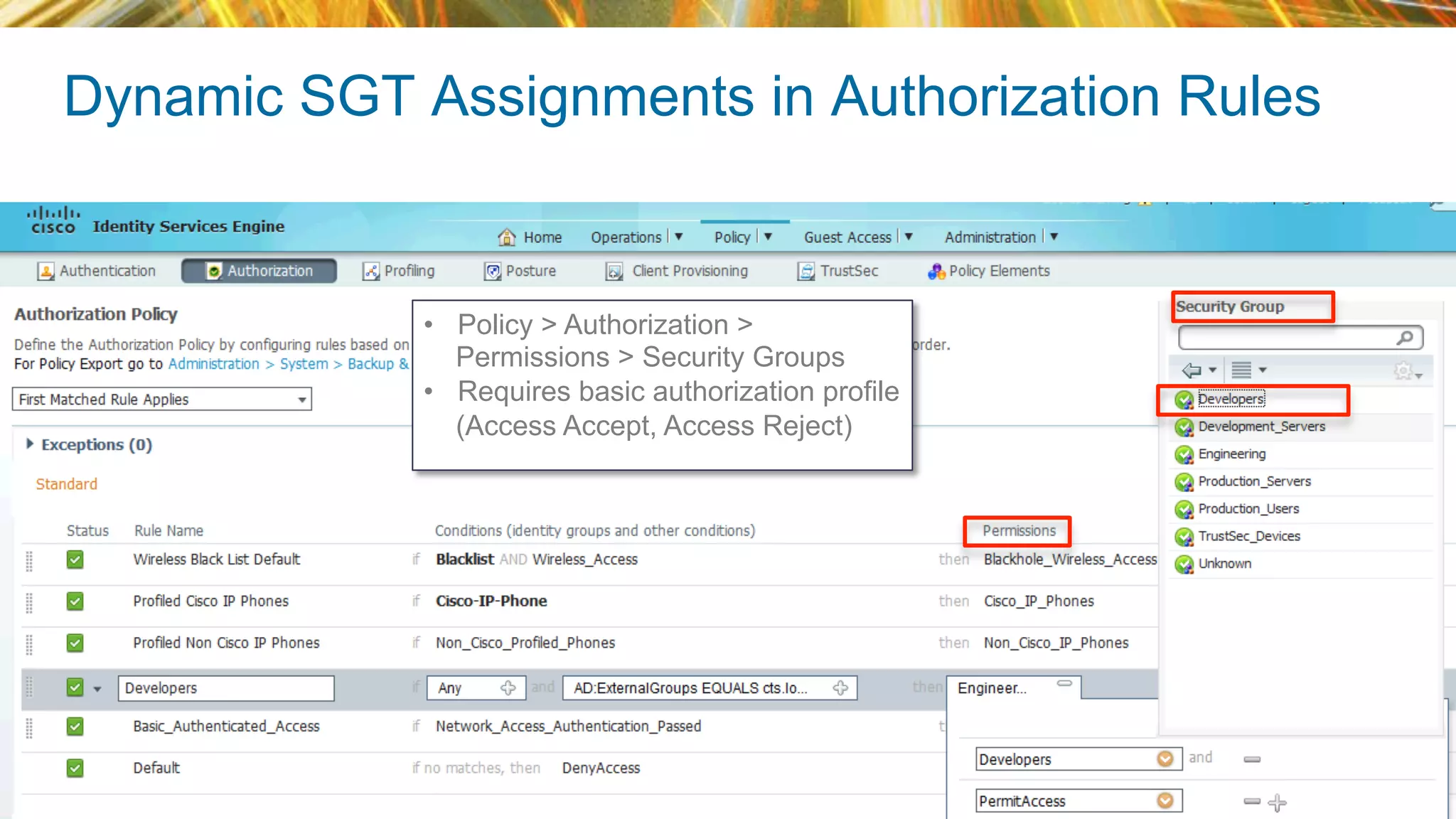Image resolution: width=1456 pixels, height=819 pixels.
Task: Click the back arrow in Security Group panel
Action: [x=1191, y=370]
